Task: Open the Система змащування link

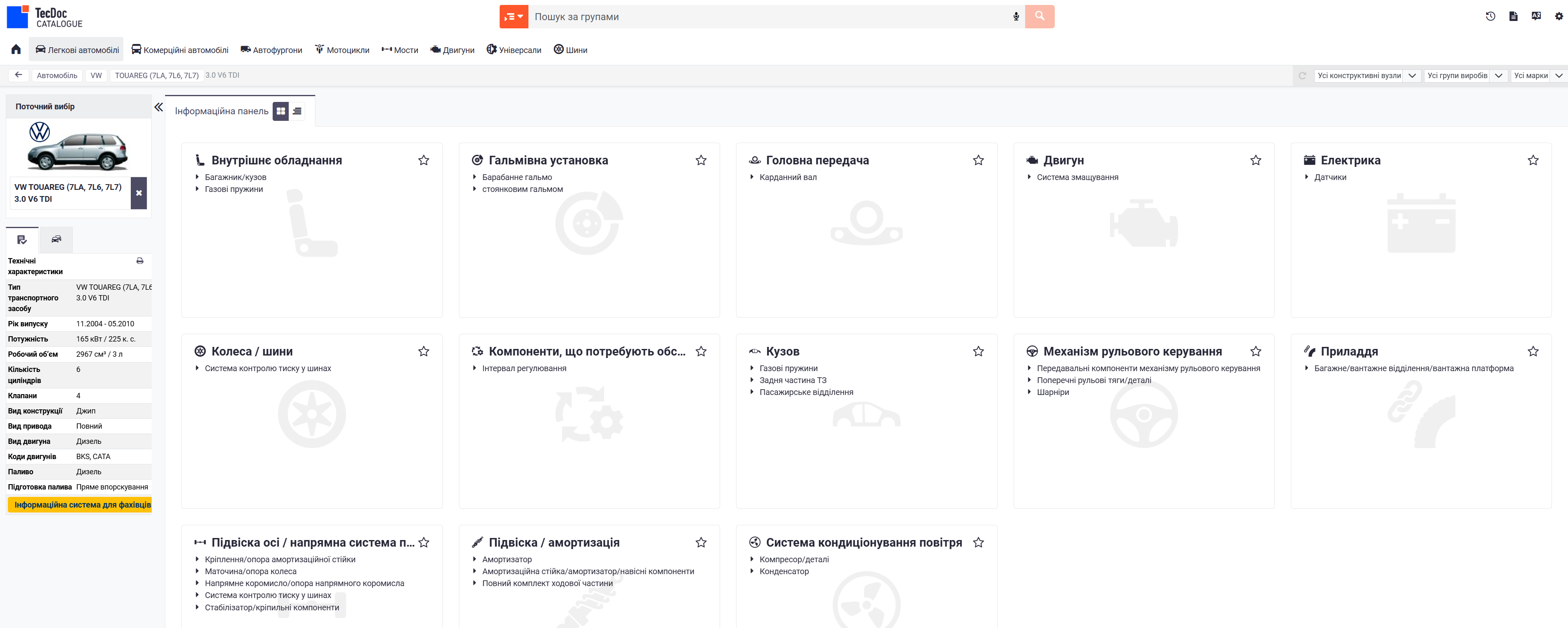Action: (1077, 177)
